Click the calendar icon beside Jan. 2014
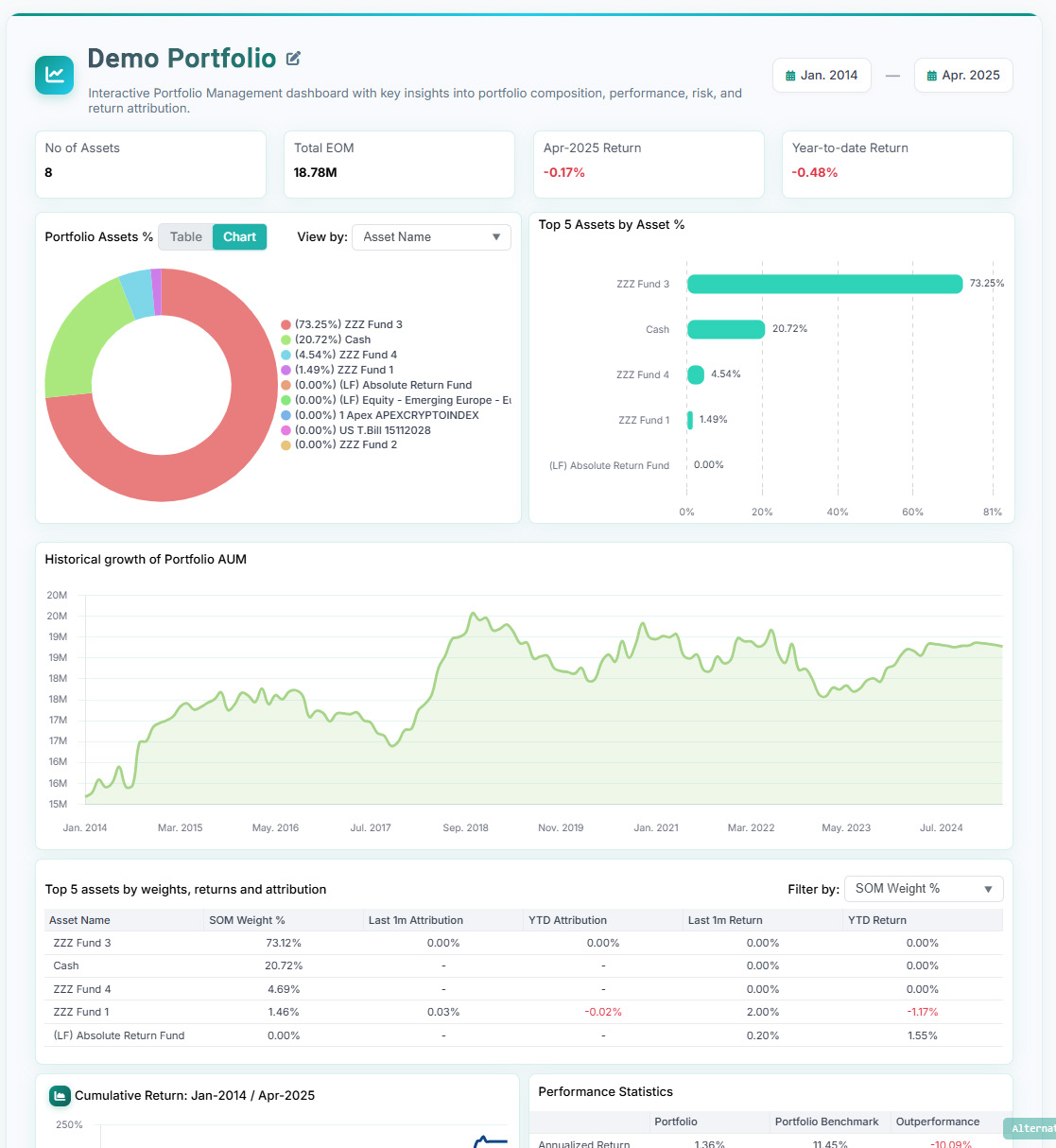1056x1148 pixels. [790, 76]
